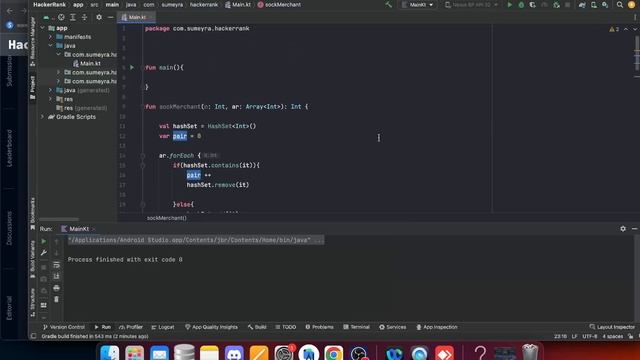
Task: Click UTF-8 encoding in status bar
Action: (x=589, y=336)
